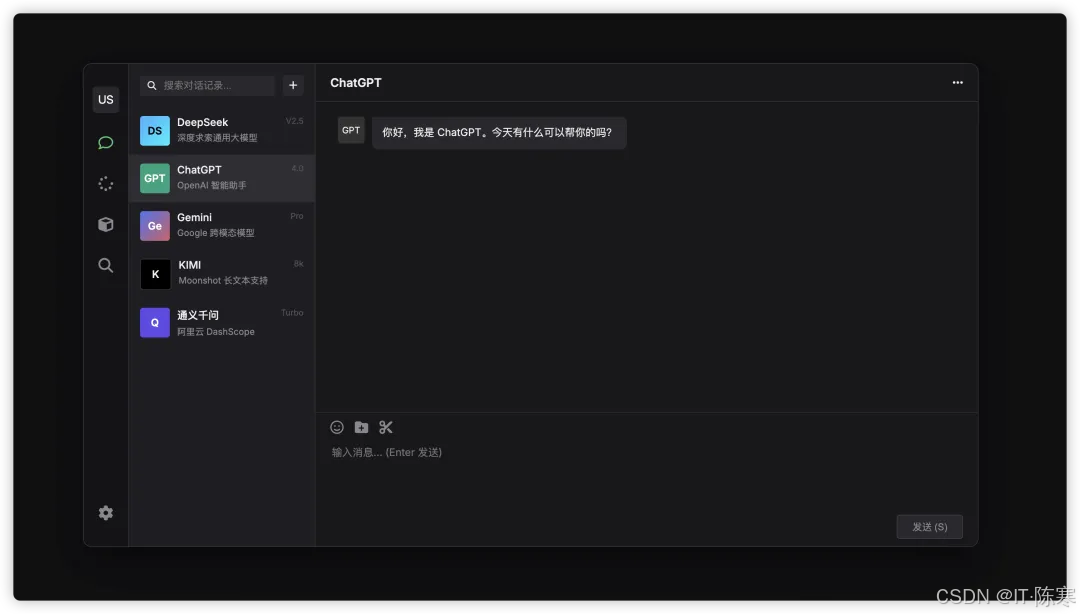
Task: Open the dotted circle sidebar icon
Action: click(x=105, y=183)
